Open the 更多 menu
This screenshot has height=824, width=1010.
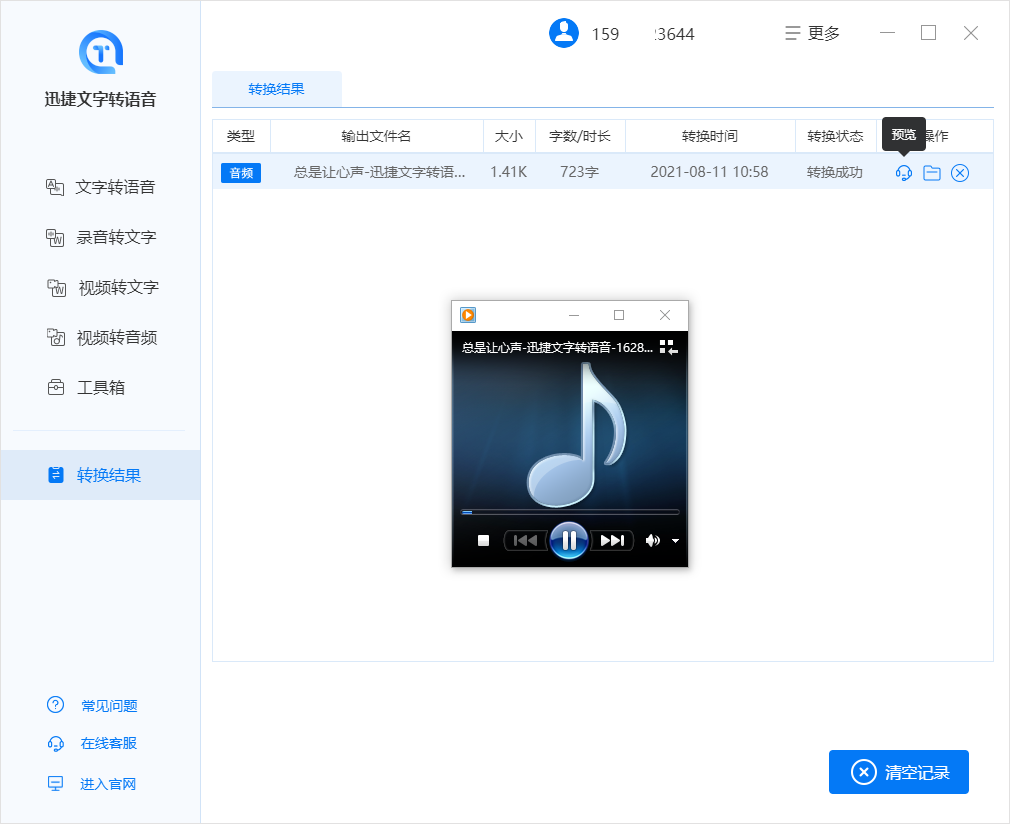[812, 33]
